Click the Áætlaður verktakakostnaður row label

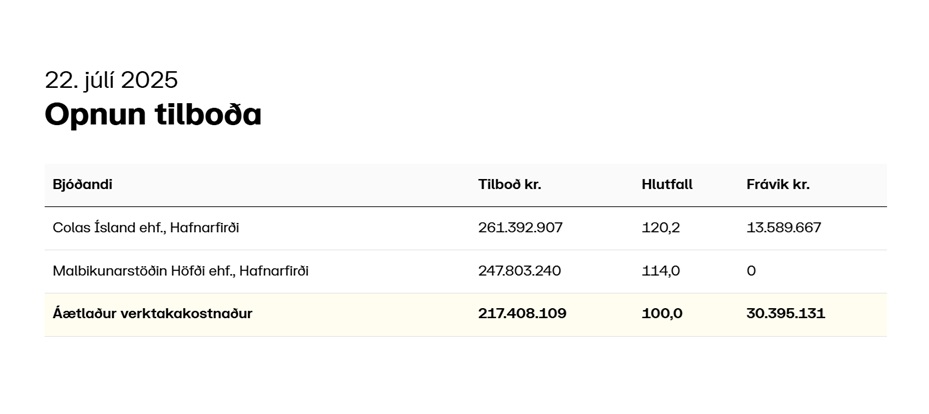pyautogui.click(x=152, y=314)
